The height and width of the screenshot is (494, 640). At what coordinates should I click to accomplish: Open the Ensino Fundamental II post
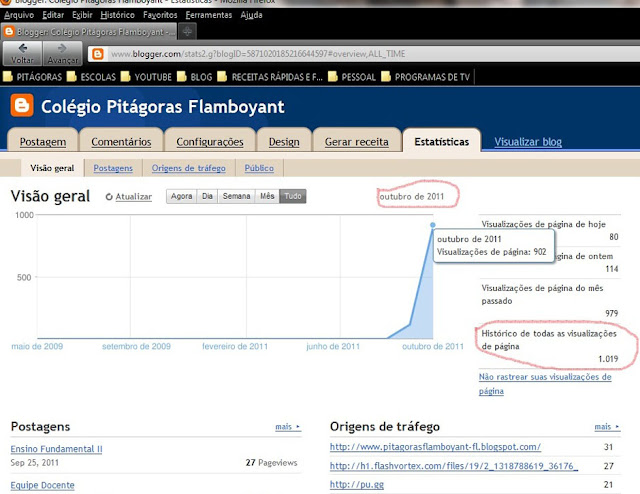click(x=56, y=449)
